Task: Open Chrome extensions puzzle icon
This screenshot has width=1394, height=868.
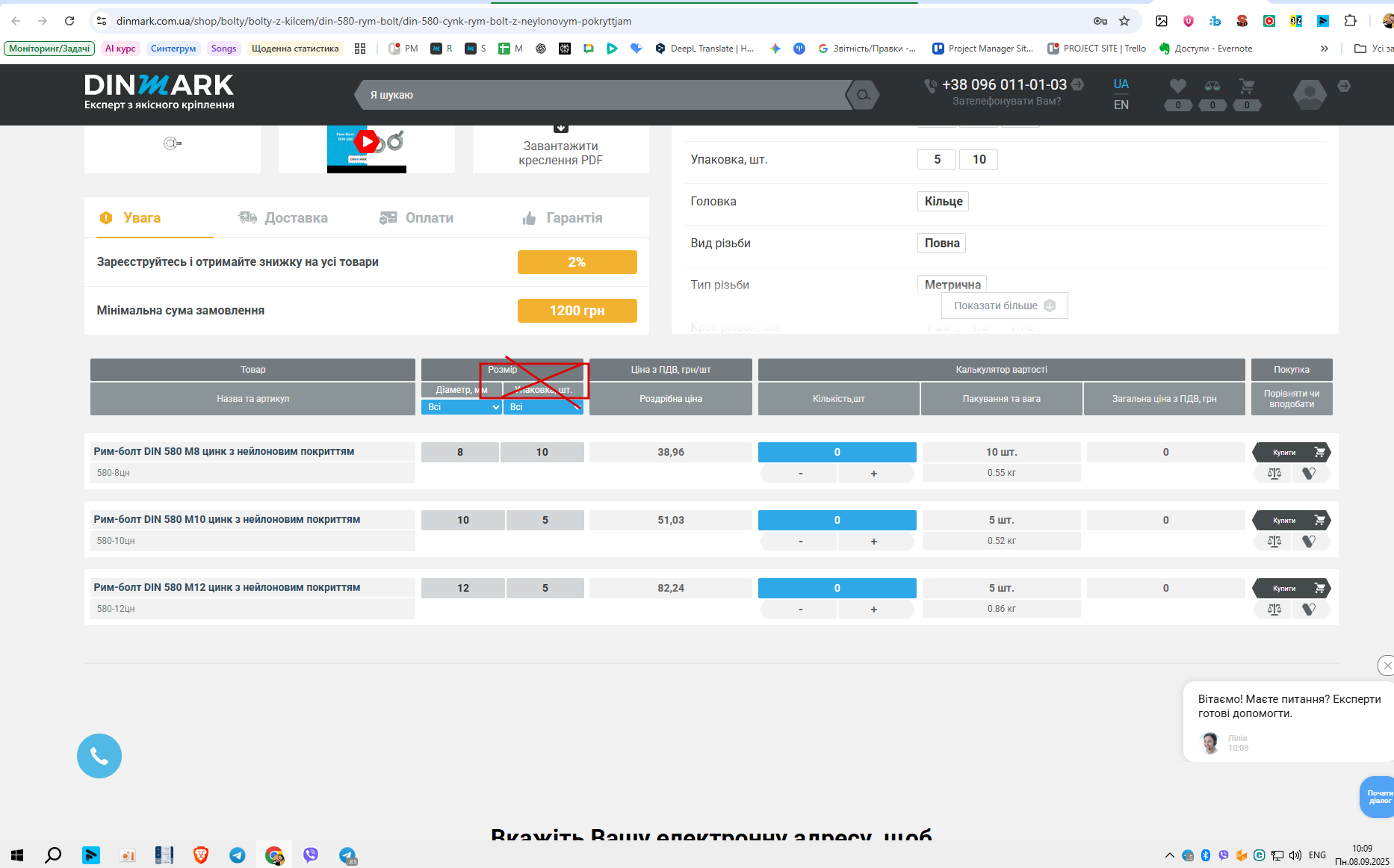Action: pyautogui.click(x=1350, y=21)
